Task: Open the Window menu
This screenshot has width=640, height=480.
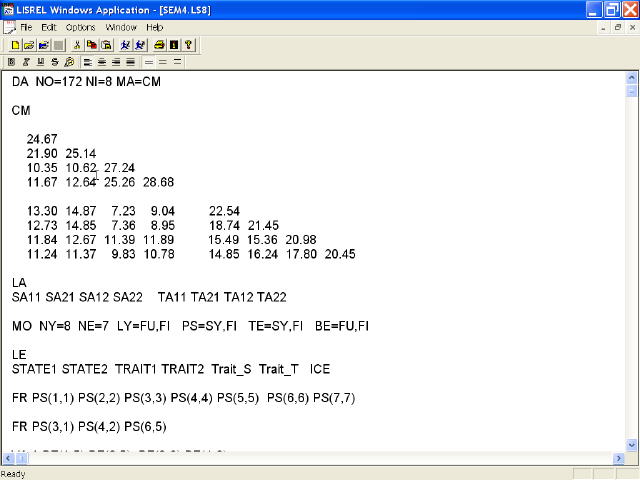Action: coord(121,27)
